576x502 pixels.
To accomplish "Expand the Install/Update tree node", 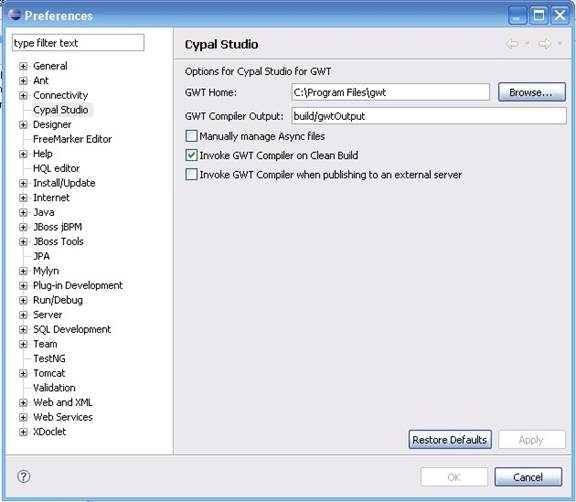I will click(23, 183).
